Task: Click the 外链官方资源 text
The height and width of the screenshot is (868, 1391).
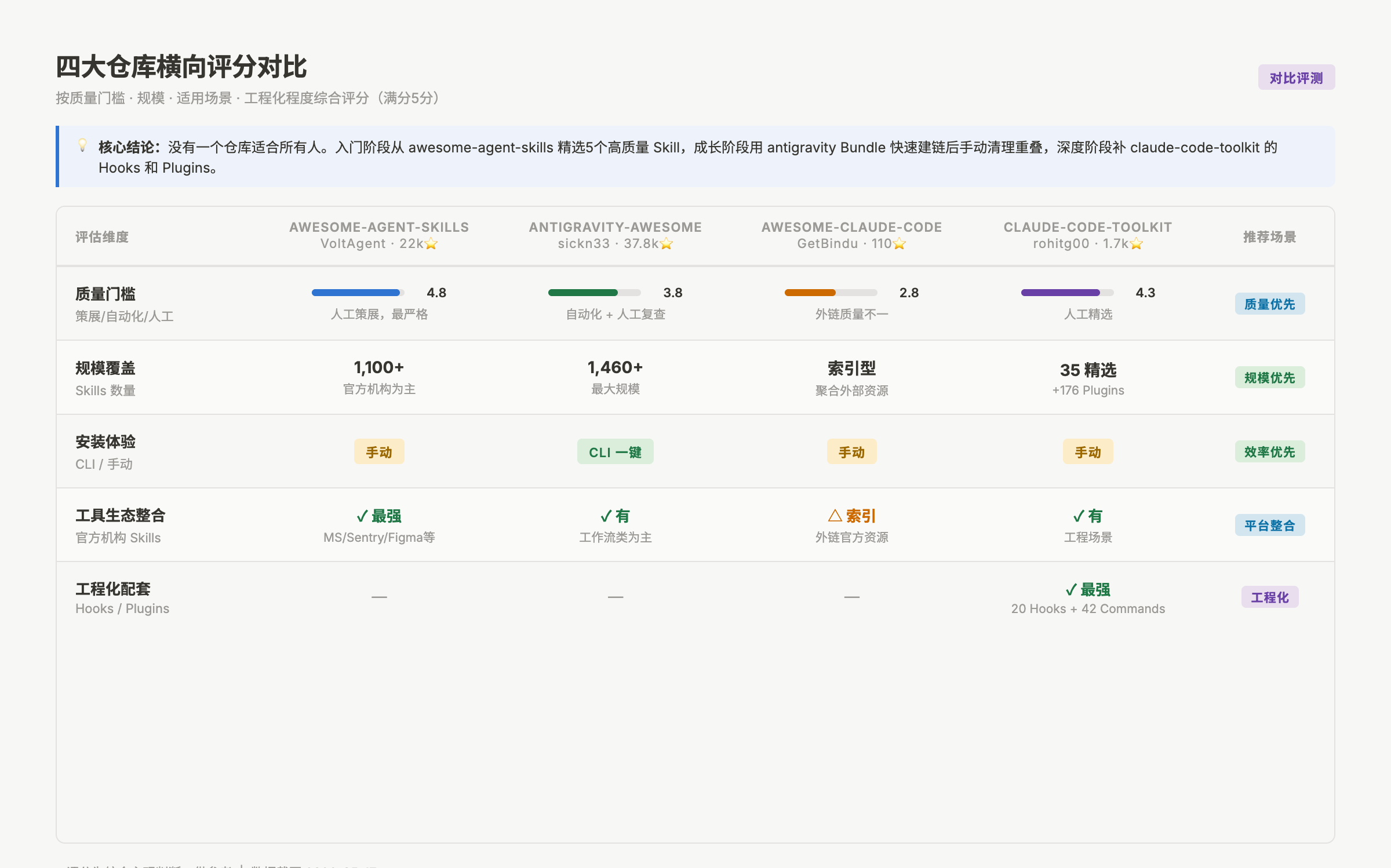Action: click(x=851, y=537)
